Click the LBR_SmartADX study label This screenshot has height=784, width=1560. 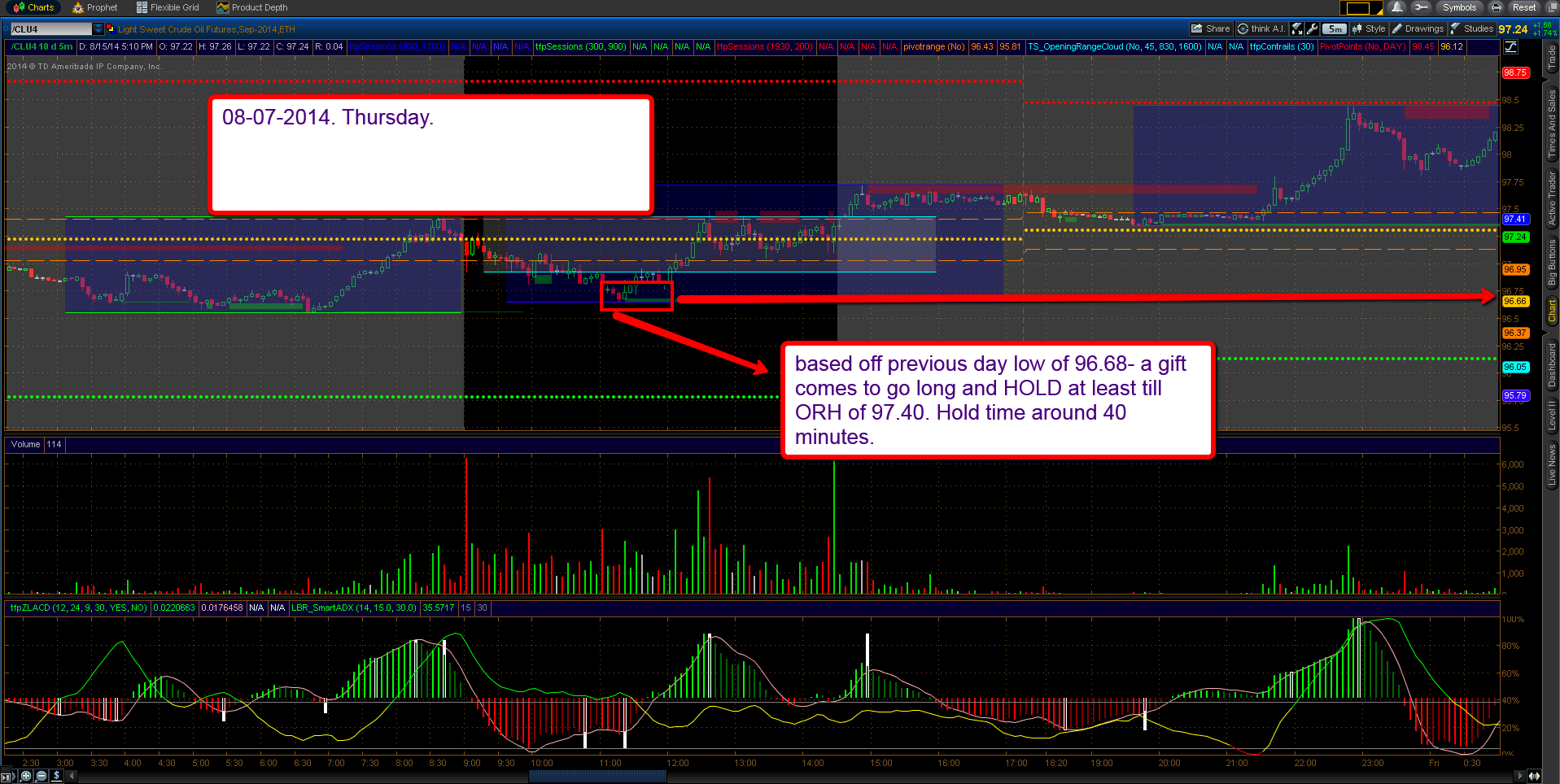[x=354, y=608]
